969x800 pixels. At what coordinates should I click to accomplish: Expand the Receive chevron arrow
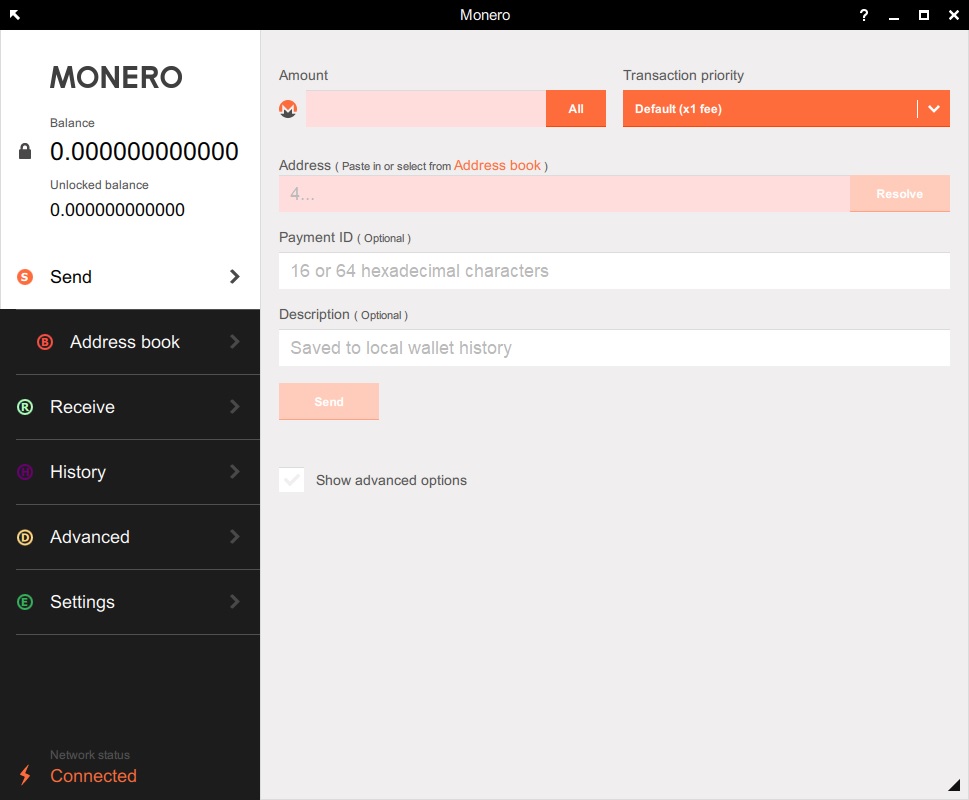pyautogui.click(x=234, y=406)
